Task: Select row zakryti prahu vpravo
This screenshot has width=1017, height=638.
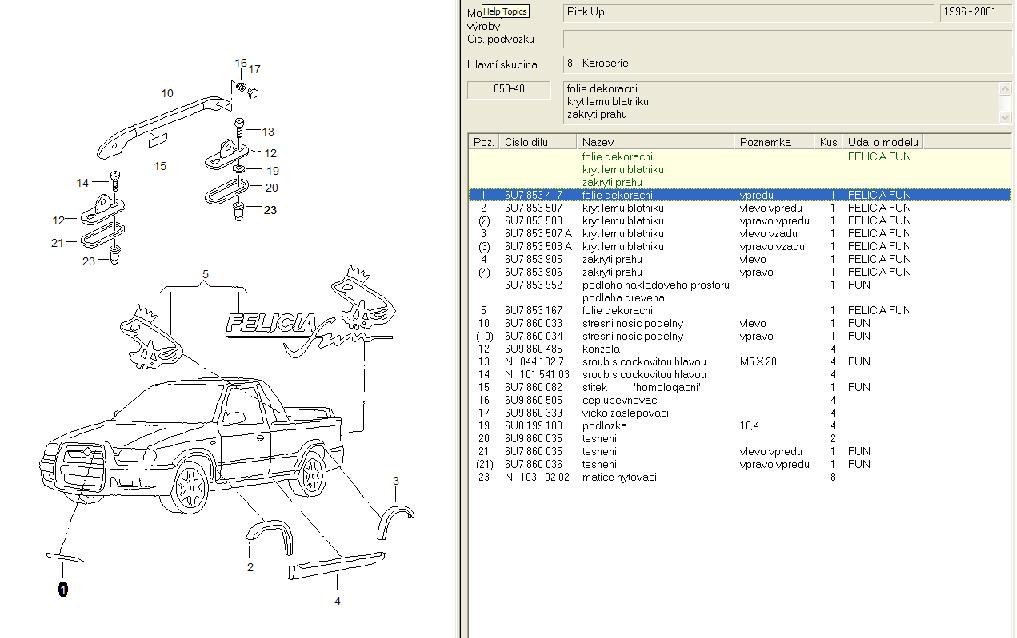Action: [739, 272]
